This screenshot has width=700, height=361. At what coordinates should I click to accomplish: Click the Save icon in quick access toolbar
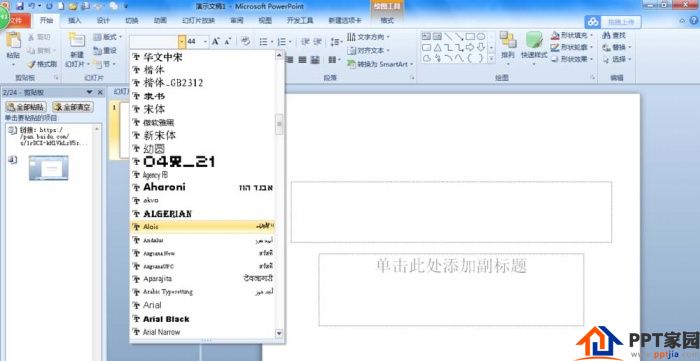(20, 6)
